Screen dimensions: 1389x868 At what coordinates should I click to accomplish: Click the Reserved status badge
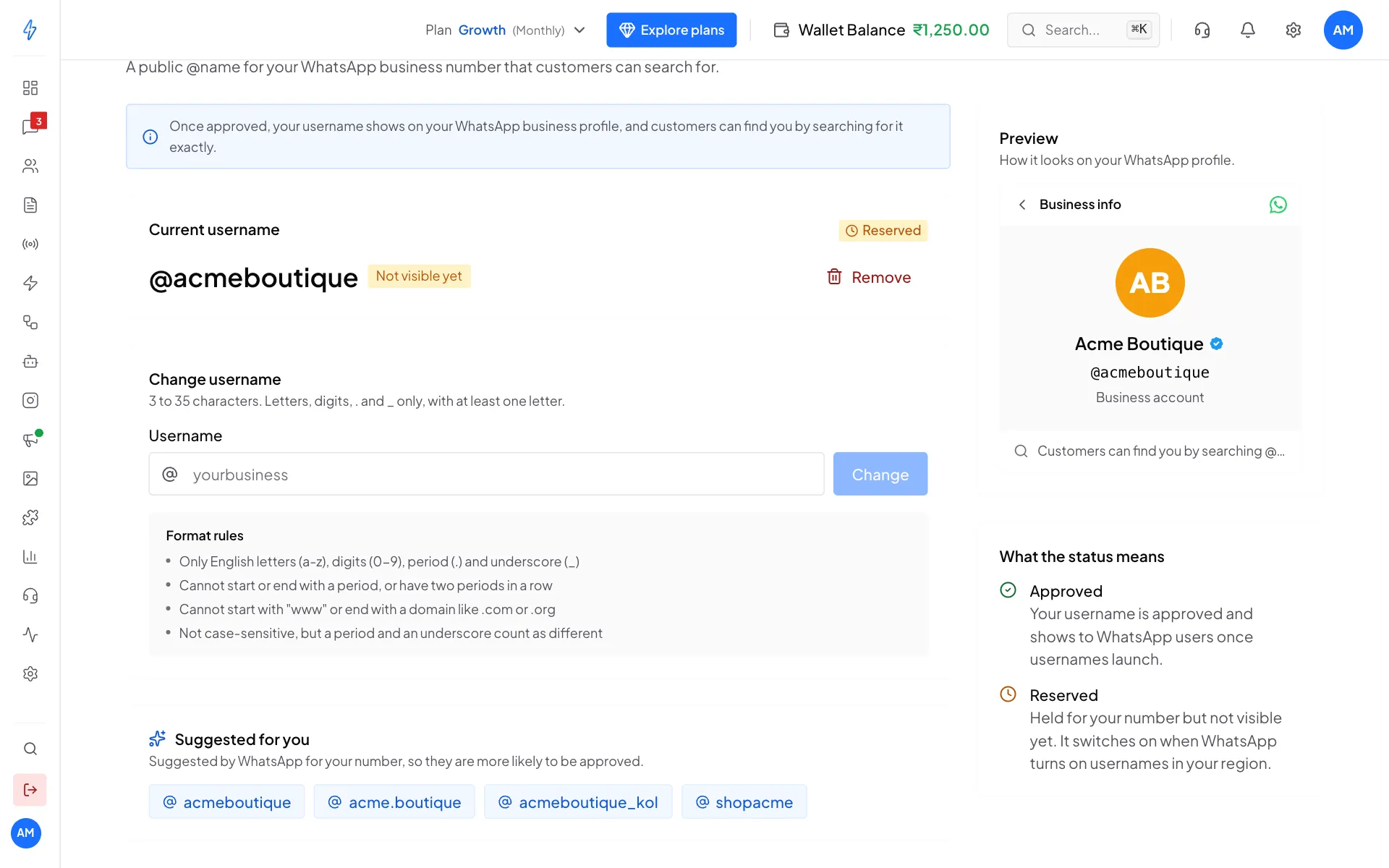pyautogui.click(x=883, y=230)
